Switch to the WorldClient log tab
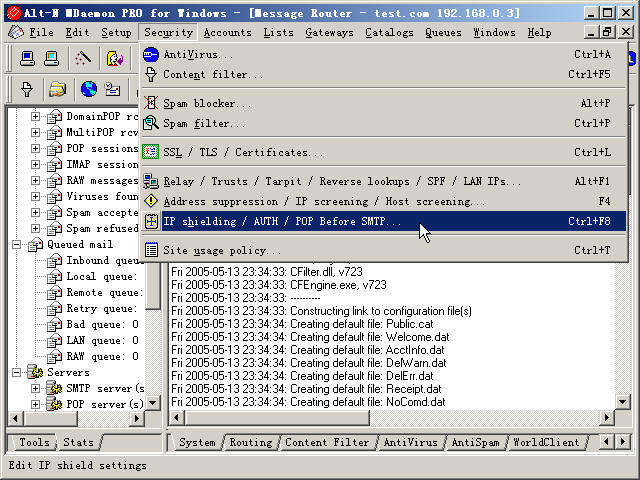Image resolution: width=640 pixels, height=480 pixels. pos(545,442)
